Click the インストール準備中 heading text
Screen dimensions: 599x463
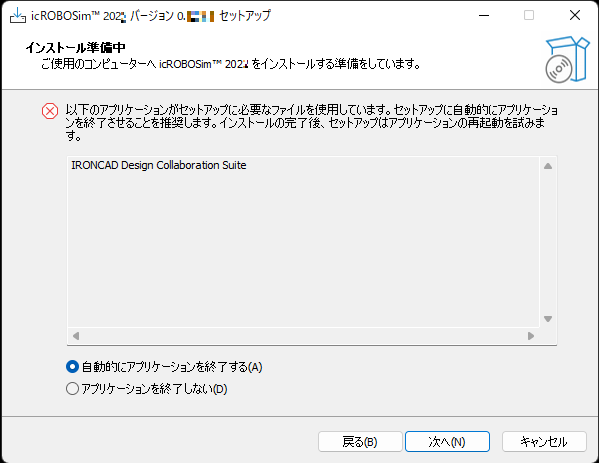76,47
